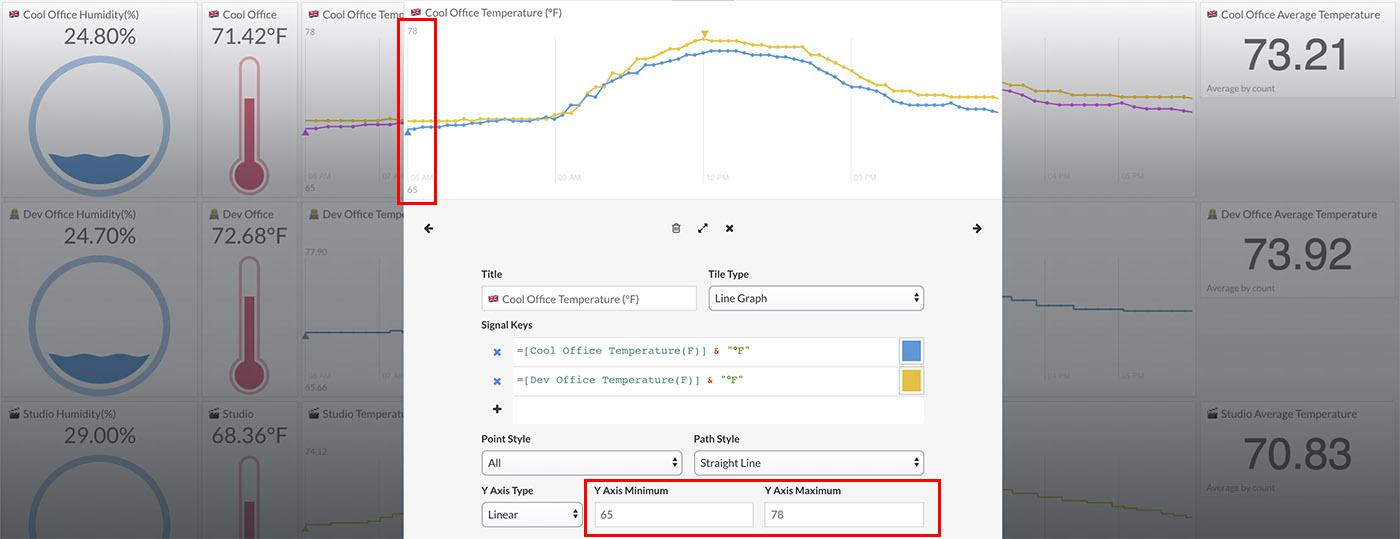Remove the Cool Office Temperature signal key
The height and width of the screenshot is (539, 1400).
point(497,352)
